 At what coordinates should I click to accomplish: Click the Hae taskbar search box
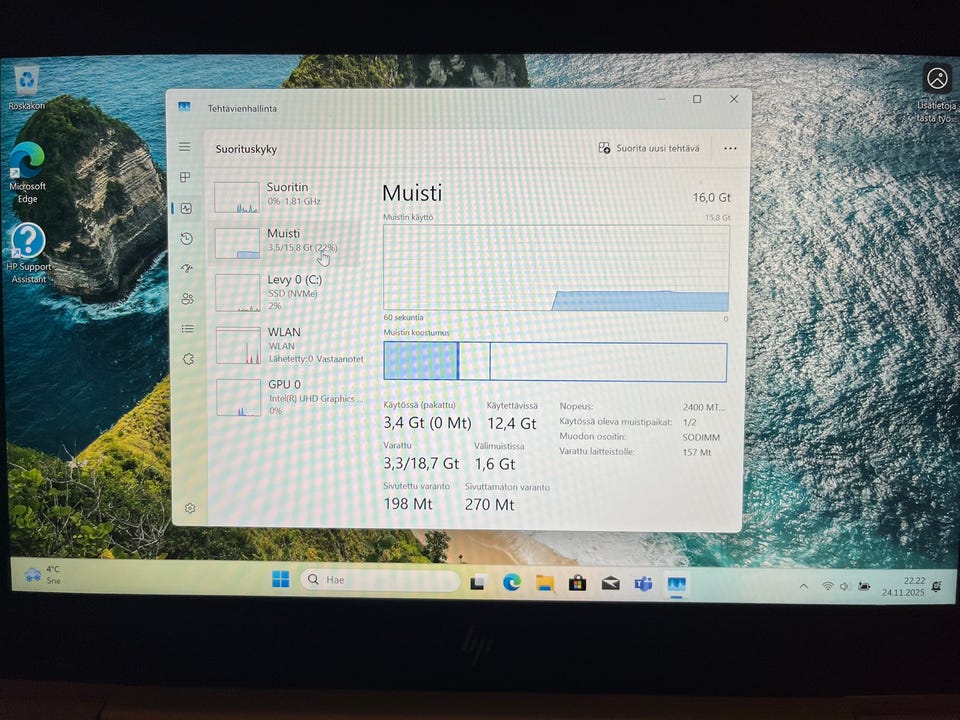point(380,580)
